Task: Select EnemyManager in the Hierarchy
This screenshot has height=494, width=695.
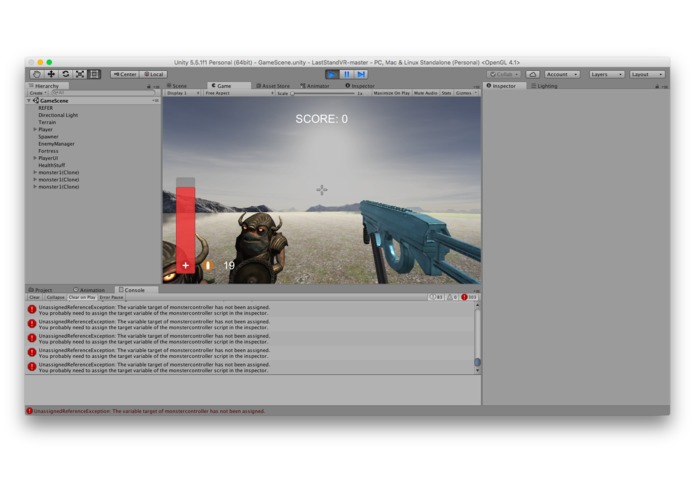Action: click(56, 144)
